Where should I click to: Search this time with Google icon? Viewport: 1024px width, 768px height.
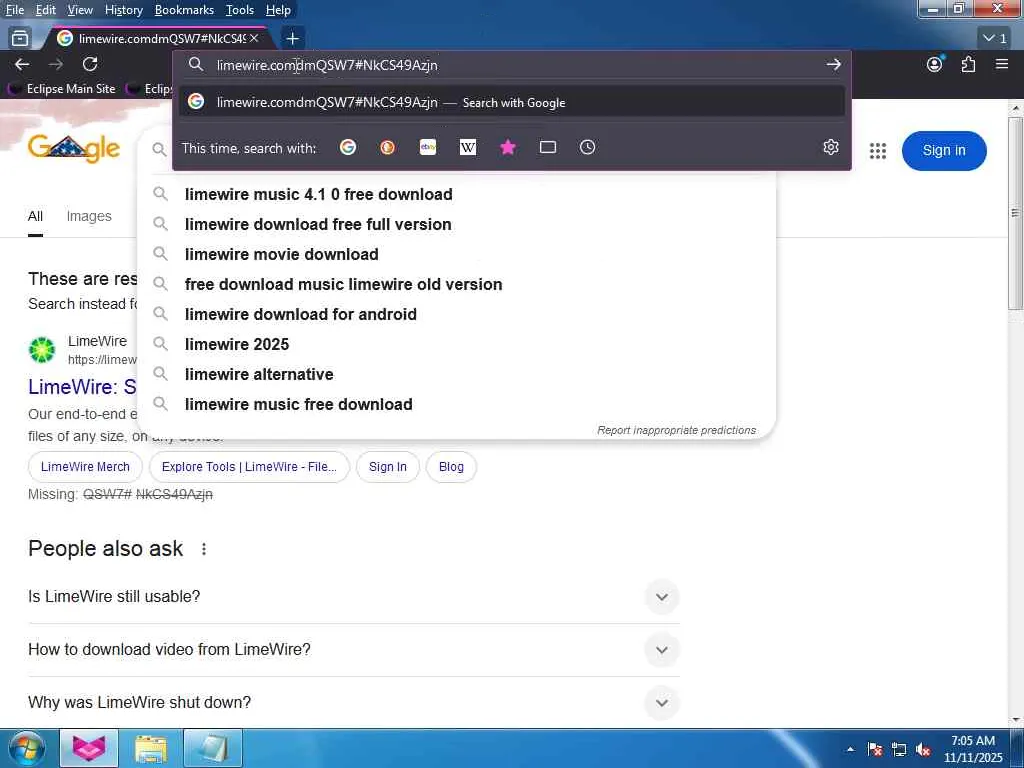pyautogui.click(x=348, y=148)
